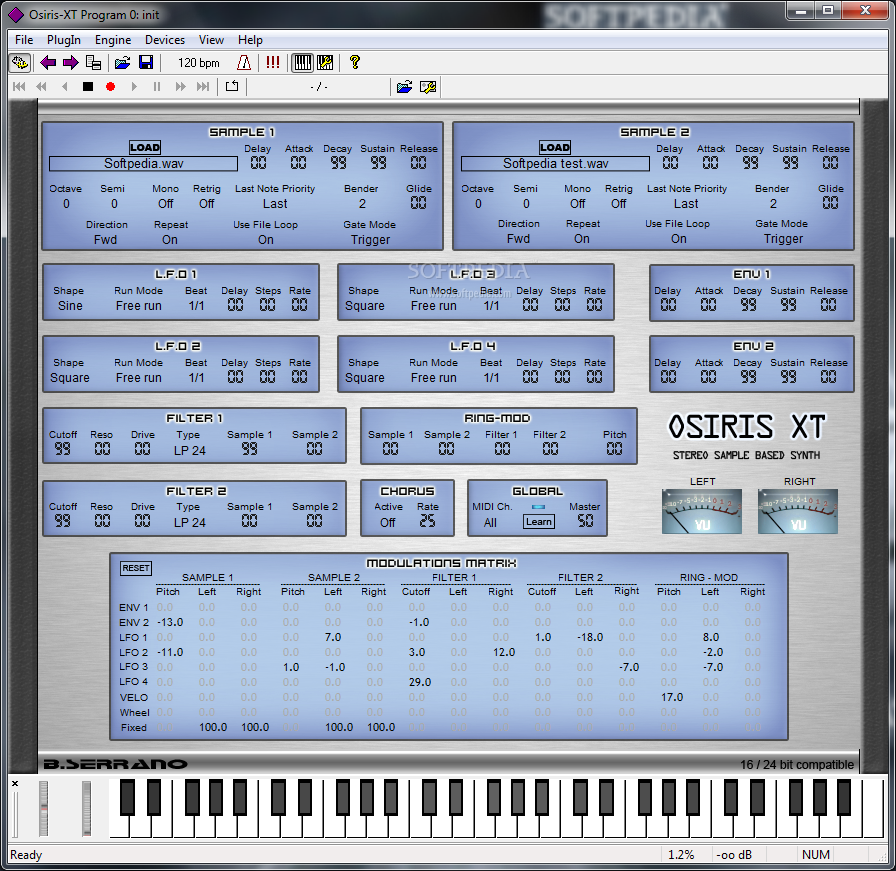The height and width of the screenshot is (871, 896).
Task: Toggle Sample 1 Use File Loop On
Action: point(266,240)
